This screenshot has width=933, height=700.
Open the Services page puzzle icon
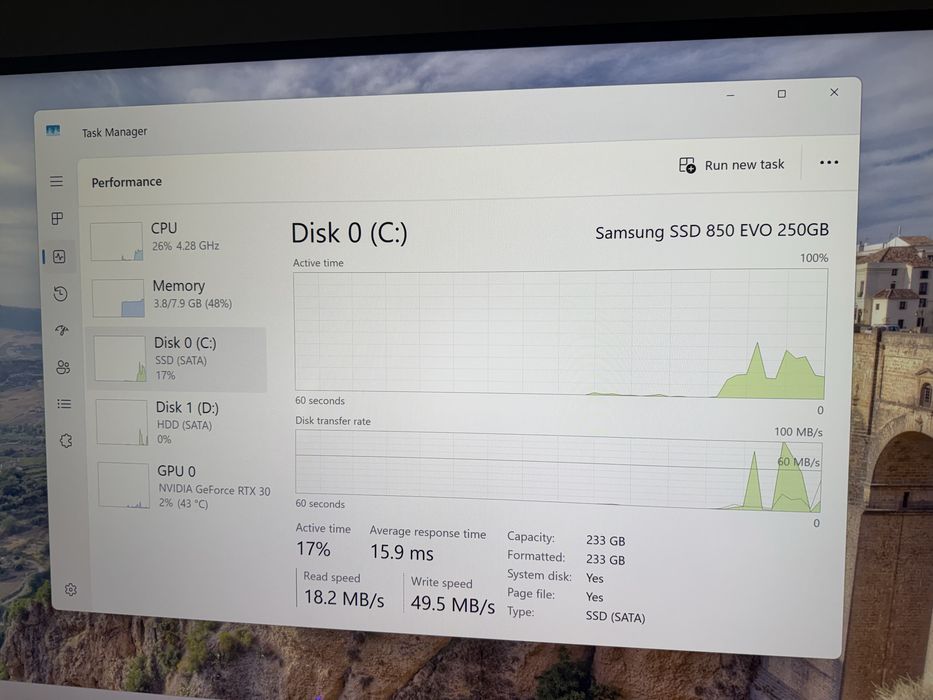tap(66, 440)
